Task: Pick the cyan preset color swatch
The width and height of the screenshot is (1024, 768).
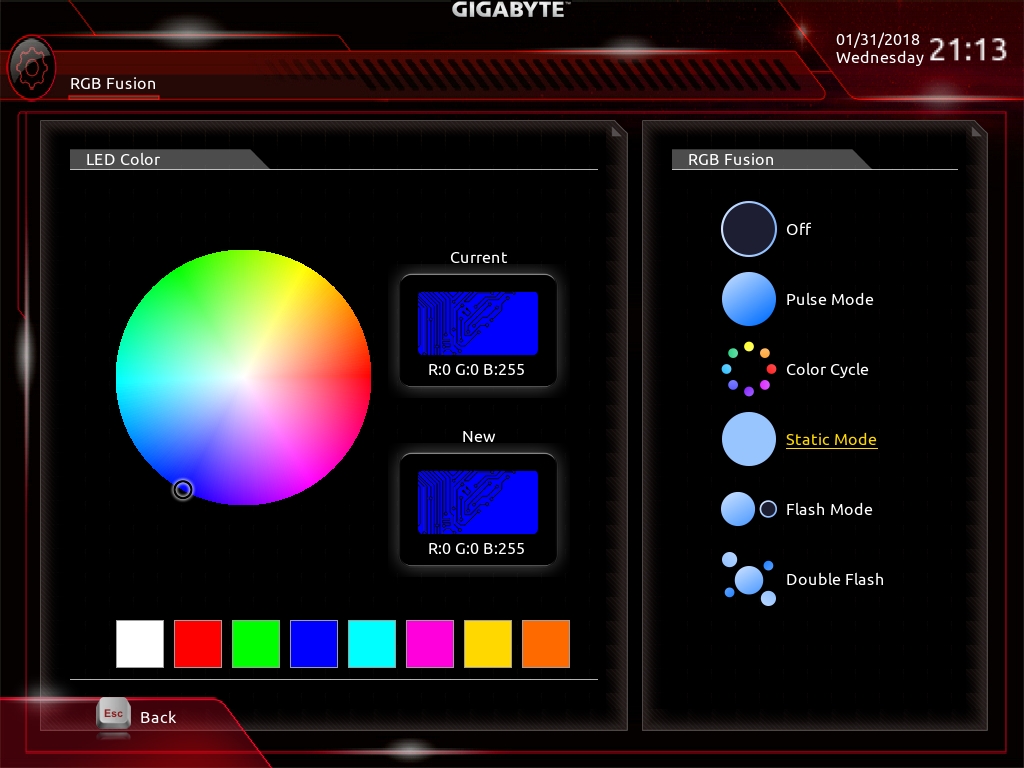Action: 372,644
